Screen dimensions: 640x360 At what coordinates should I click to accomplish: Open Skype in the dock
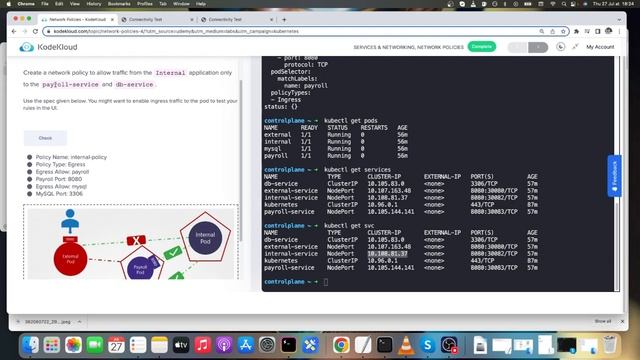coord(427,345)
